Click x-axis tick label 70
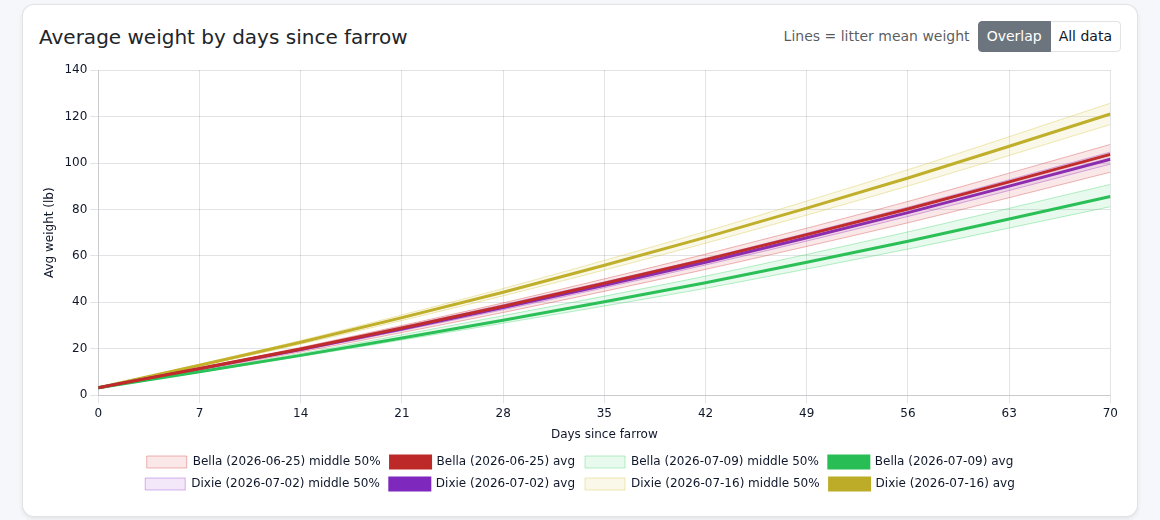 point(1110,412)
